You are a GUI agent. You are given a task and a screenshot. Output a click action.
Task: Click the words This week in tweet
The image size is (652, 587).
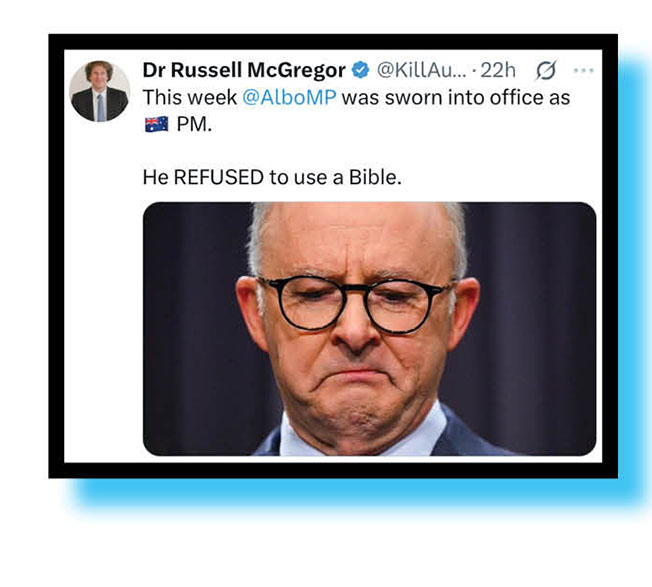[190, 98]
